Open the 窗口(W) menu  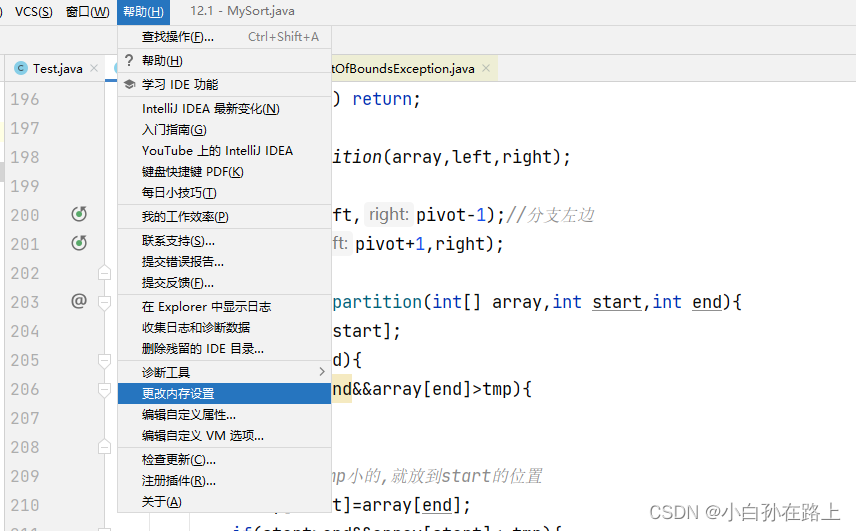87,11
